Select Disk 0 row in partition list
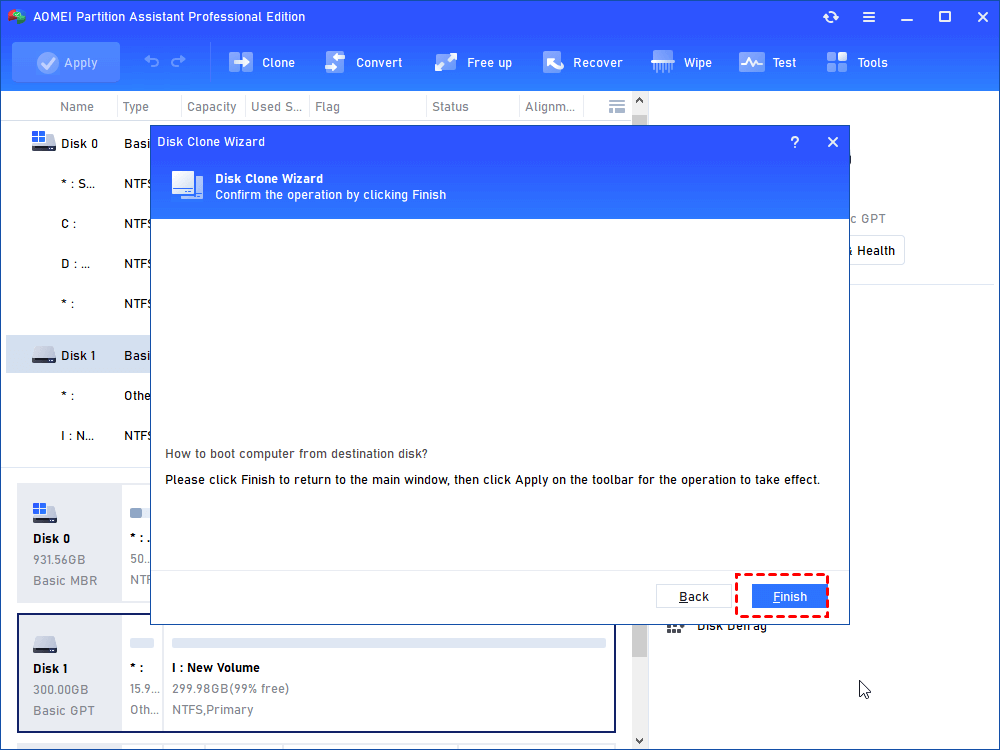Viewport: 1000px width, 750px height. point(79,143)
